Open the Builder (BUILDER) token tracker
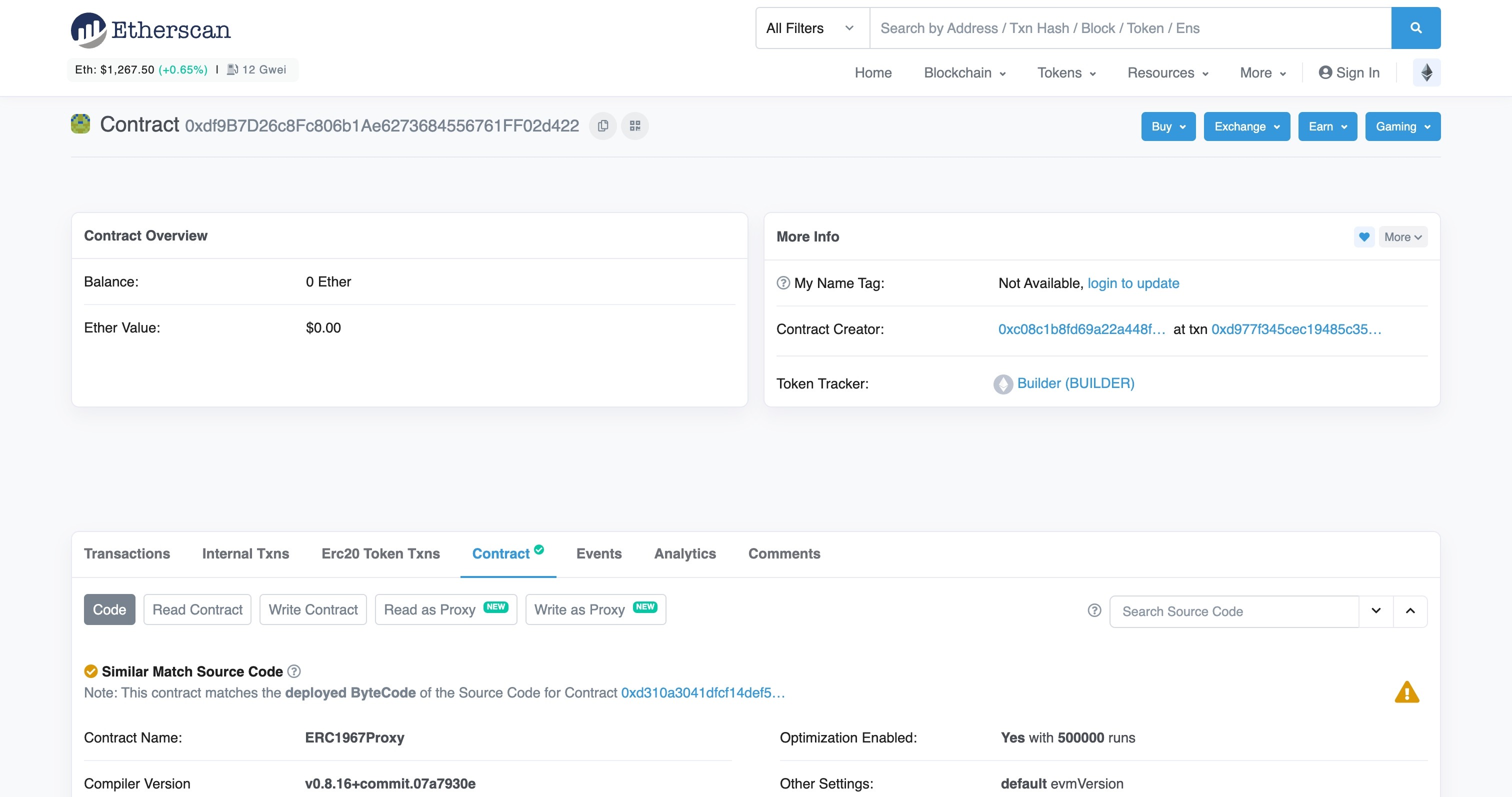Viewport: 1512px width, 797px height. [x=1075, y=383]
